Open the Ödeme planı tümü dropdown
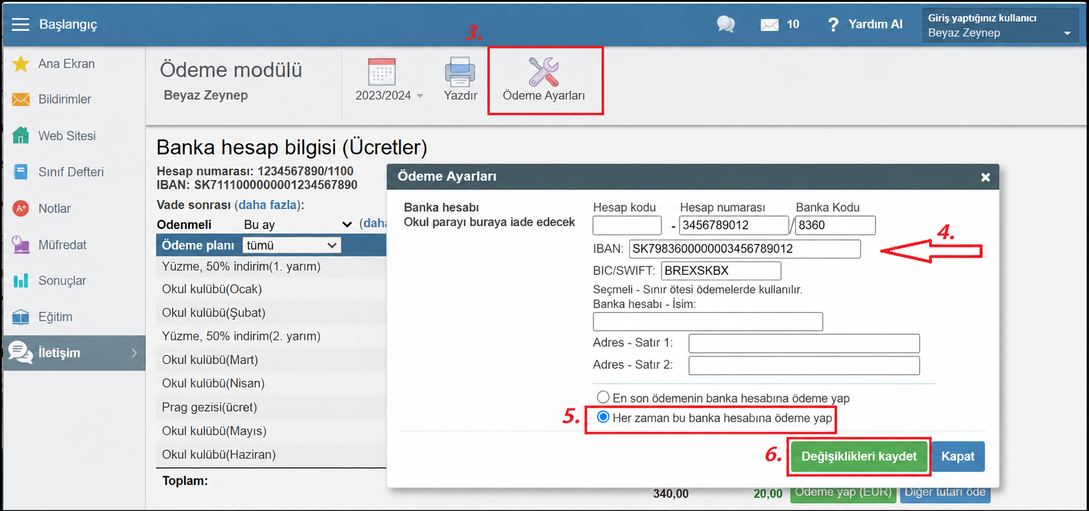 tap(290, 245)
